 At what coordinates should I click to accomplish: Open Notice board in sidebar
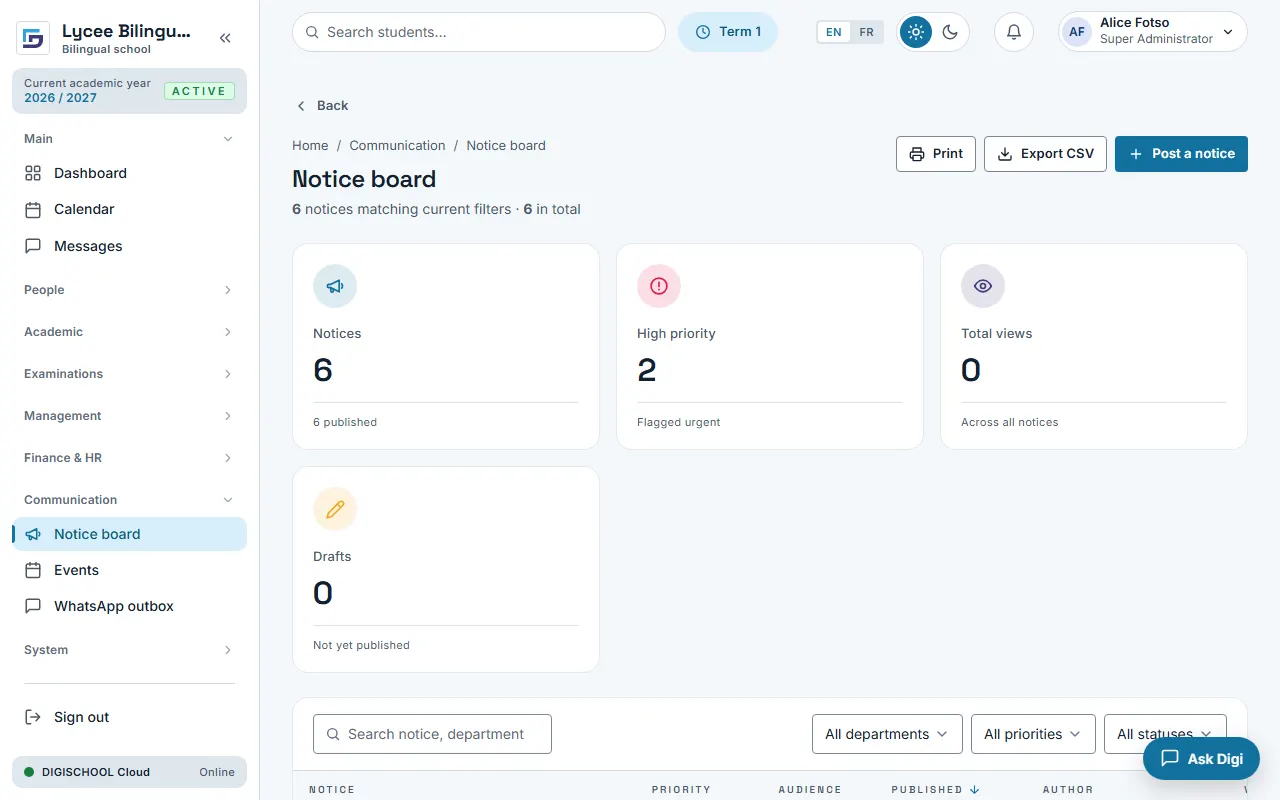pos(129,534)
